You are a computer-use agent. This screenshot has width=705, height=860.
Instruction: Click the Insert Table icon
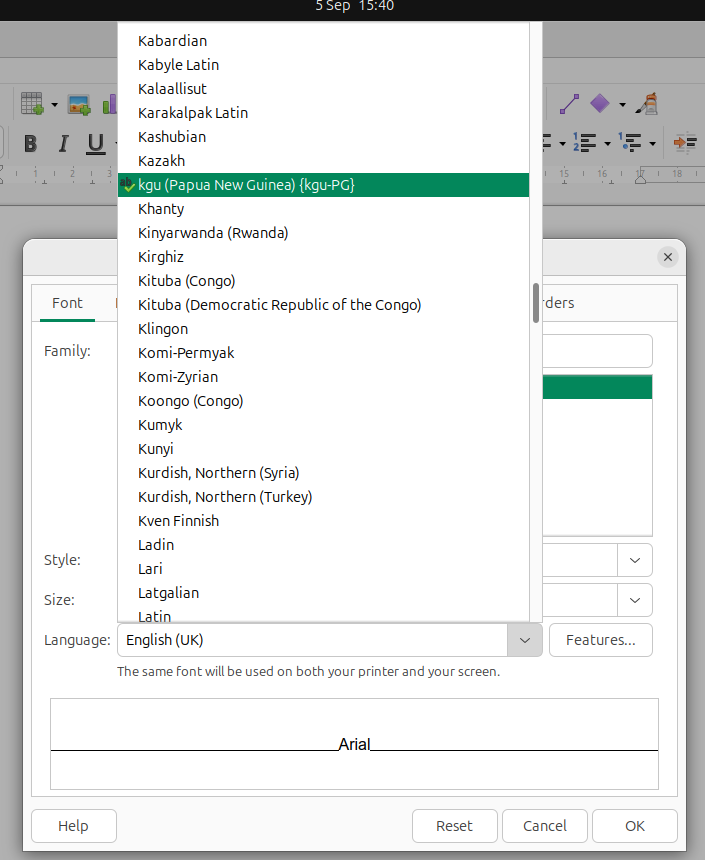(31, 104)
